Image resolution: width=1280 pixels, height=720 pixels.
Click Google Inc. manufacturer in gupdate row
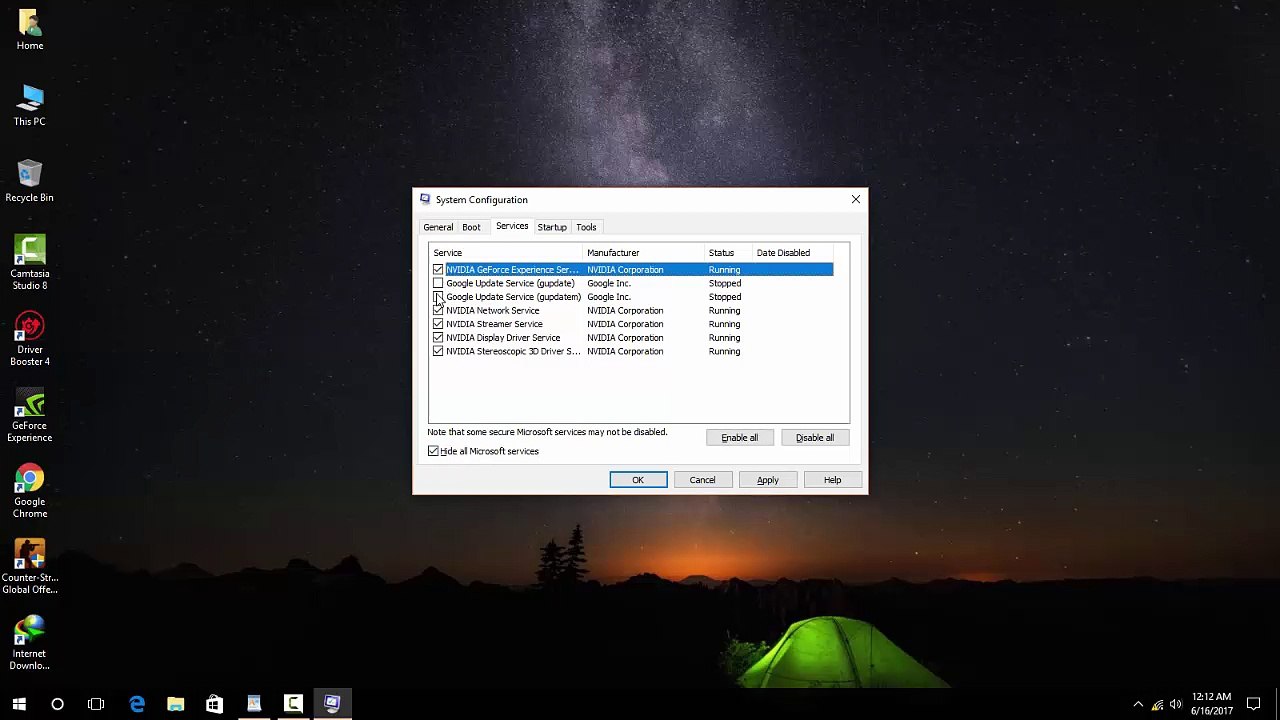(609, 284)
